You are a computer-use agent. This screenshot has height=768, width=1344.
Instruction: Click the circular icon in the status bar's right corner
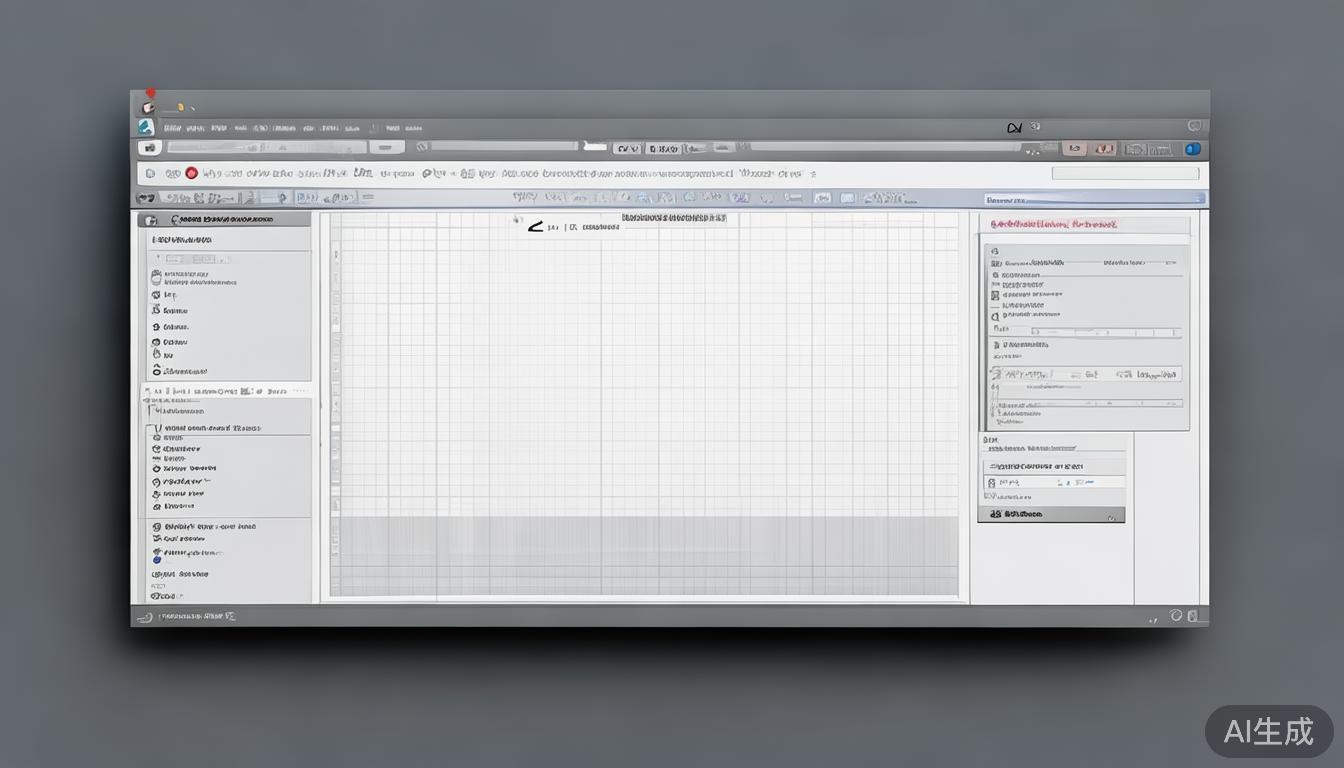1176,616
